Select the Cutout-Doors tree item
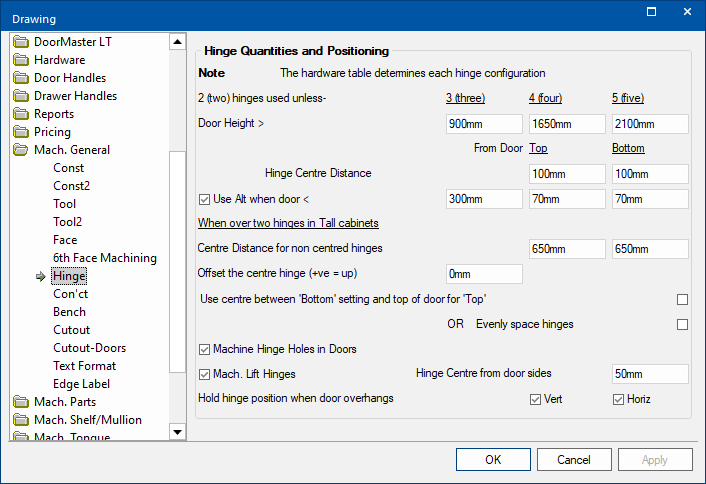The height and width of the screenshot is (484, 706). click(x=90, y=348)
